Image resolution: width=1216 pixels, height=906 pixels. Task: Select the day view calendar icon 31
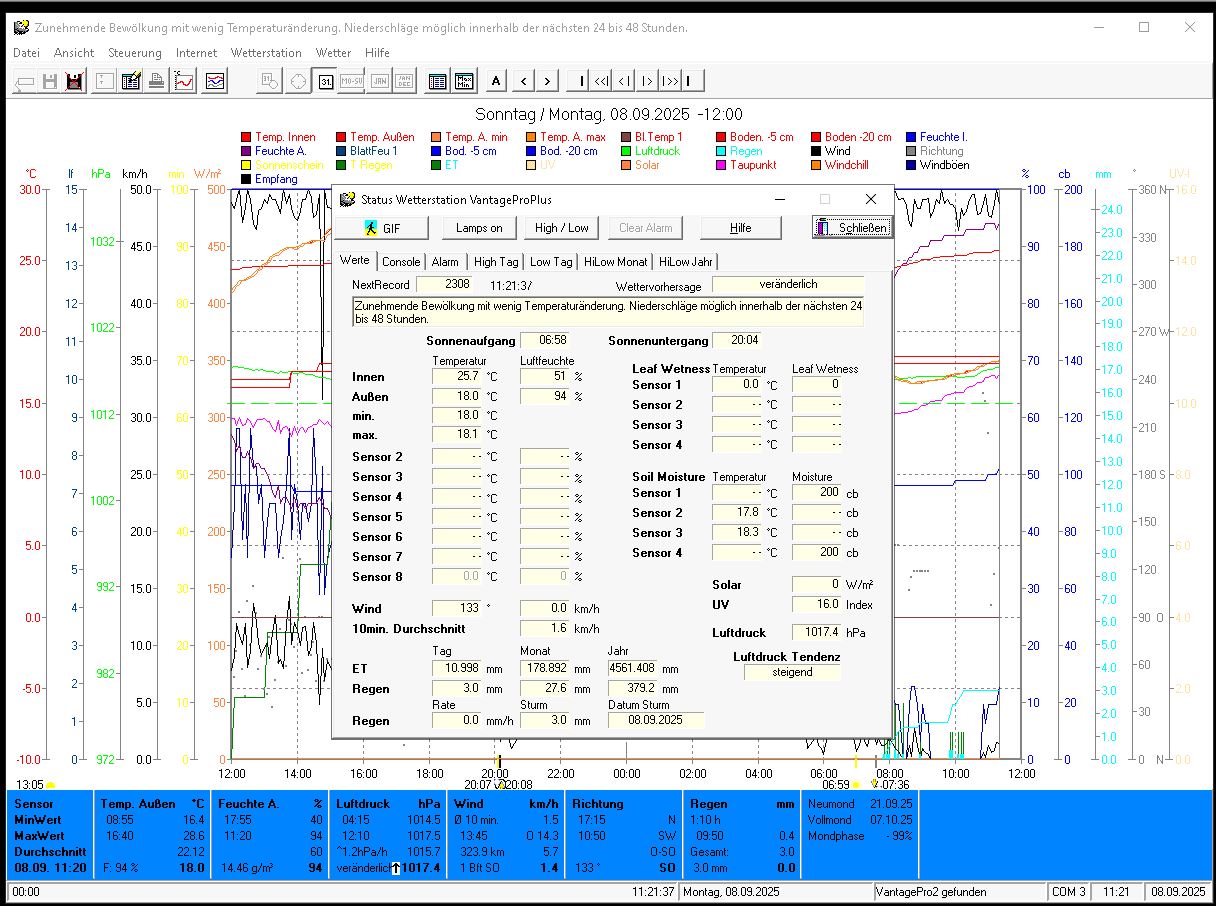coord(325,82)
